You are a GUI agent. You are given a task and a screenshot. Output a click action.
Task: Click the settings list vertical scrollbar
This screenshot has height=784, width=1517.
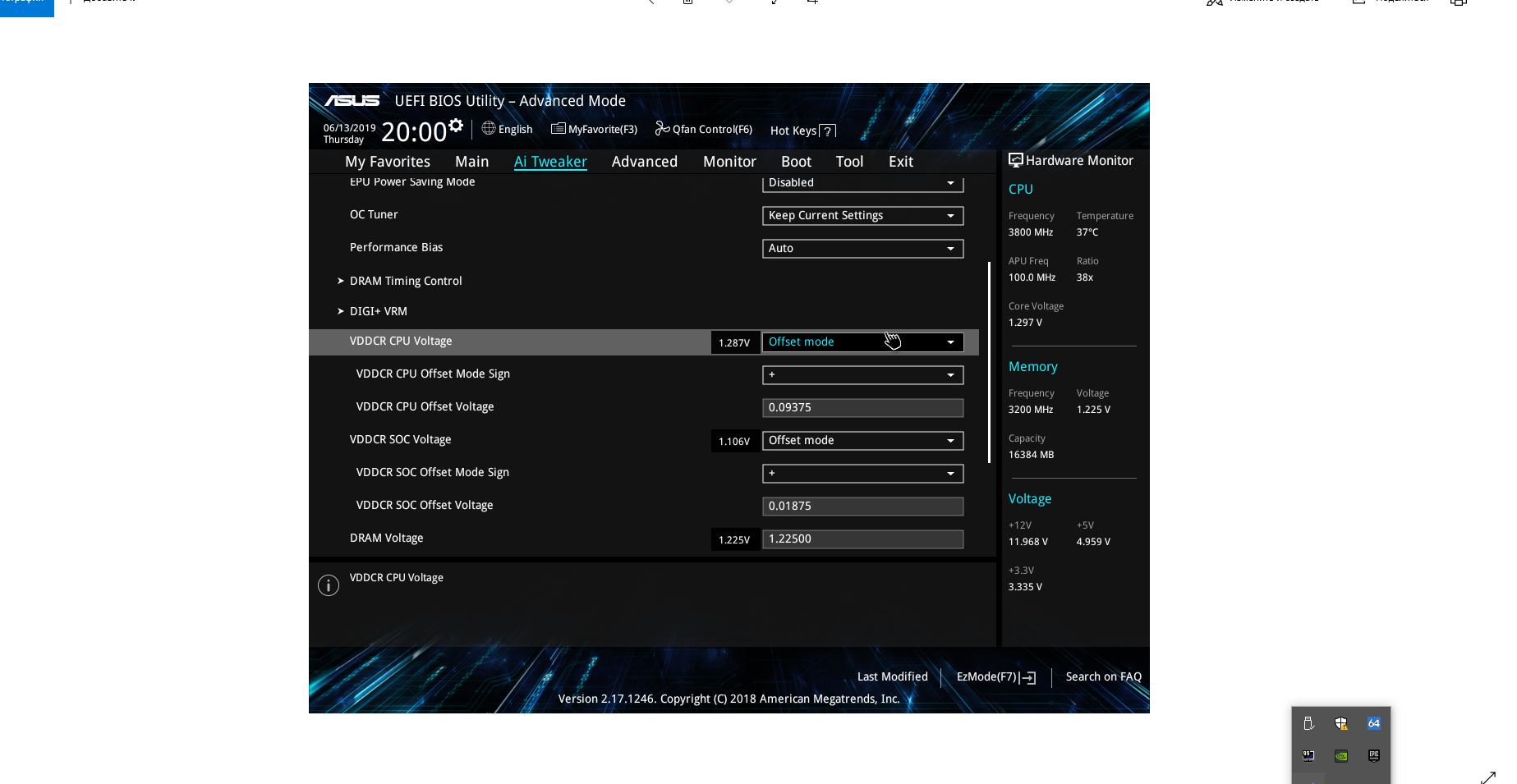[x=989, y=362]
